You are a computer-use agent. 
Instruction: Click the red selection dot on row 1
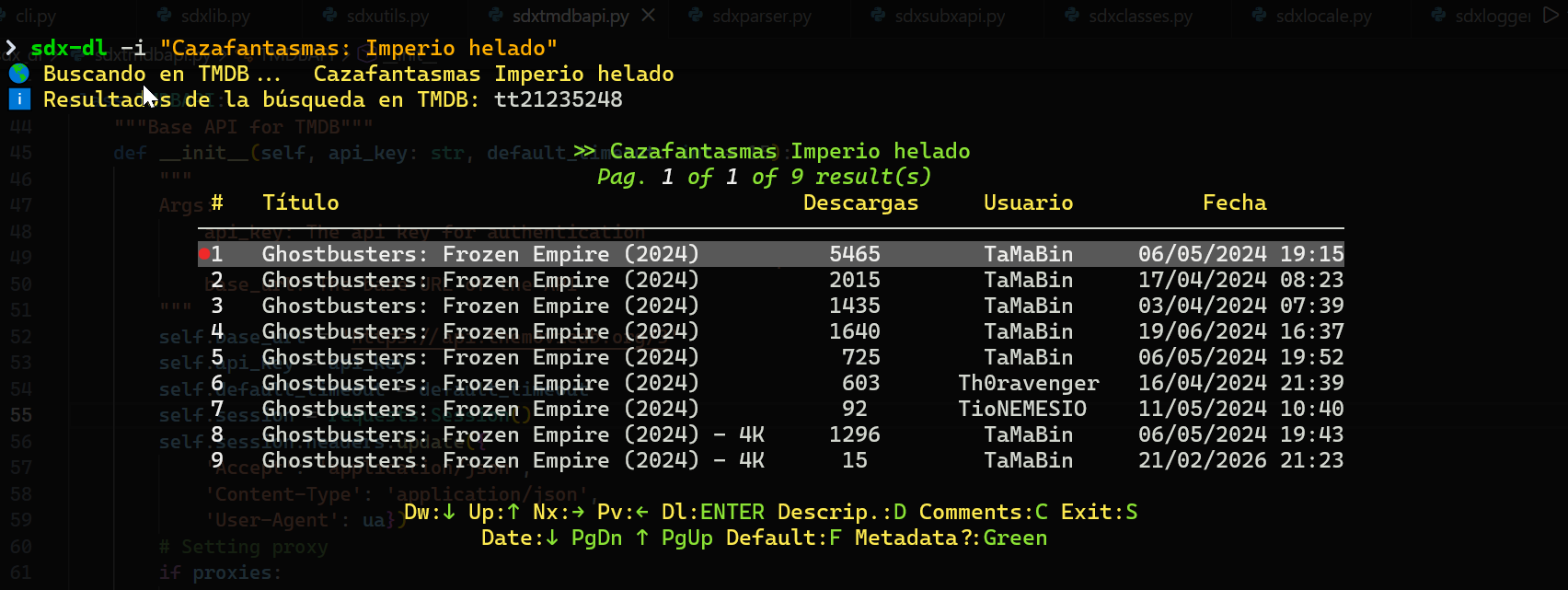point(203,254)
